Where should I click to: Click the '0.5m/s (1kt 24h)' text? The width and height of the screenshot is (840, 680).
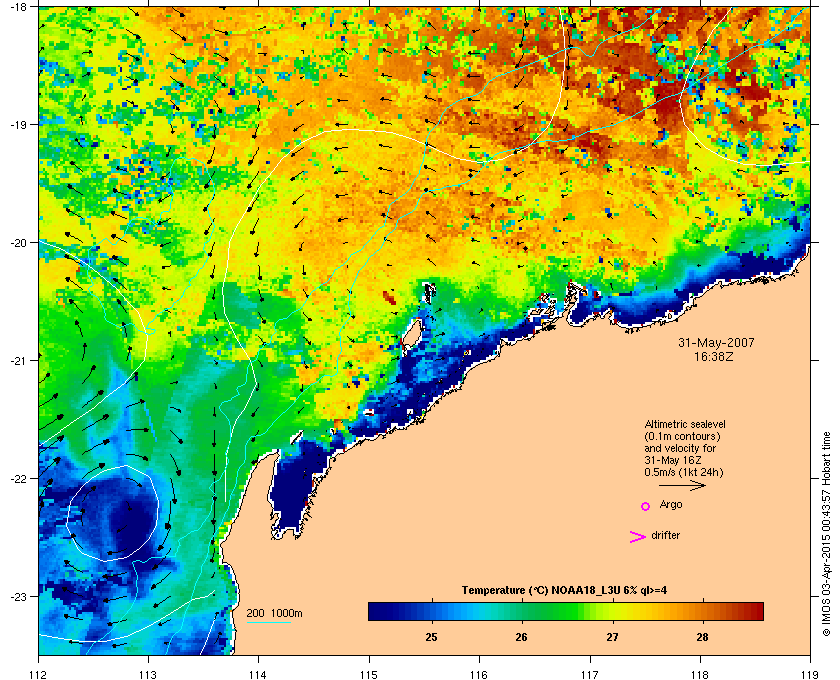click(684, 473)
